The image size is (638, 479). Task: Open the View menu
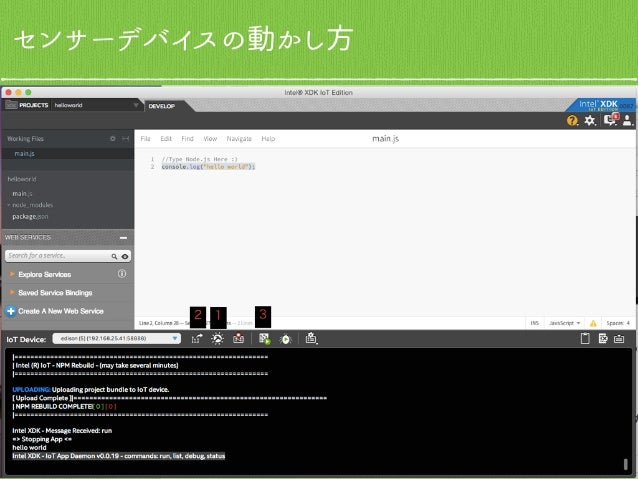[210, 139]
